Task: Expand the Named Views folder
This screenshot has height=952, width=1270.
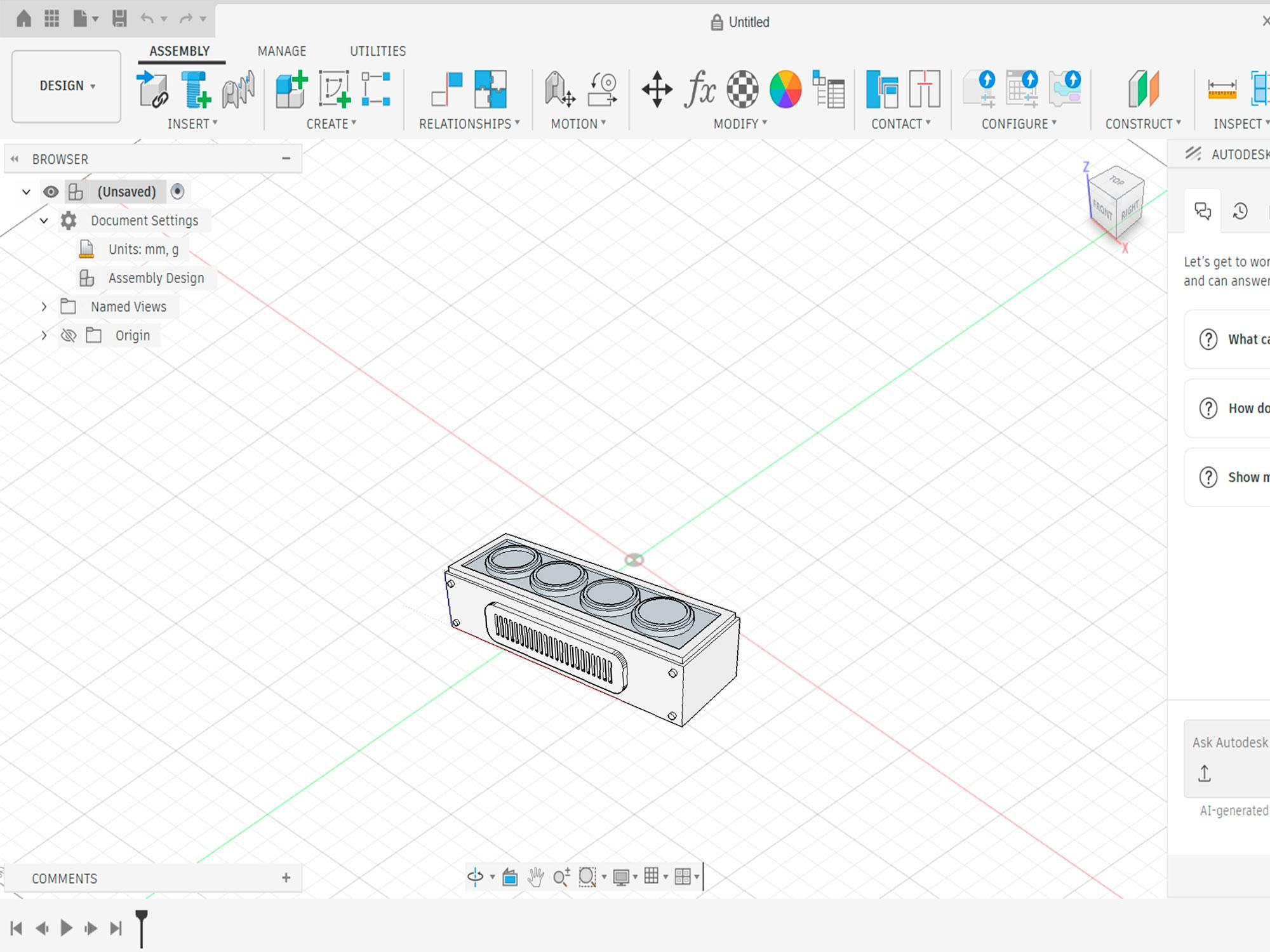Action: point(44,307)
